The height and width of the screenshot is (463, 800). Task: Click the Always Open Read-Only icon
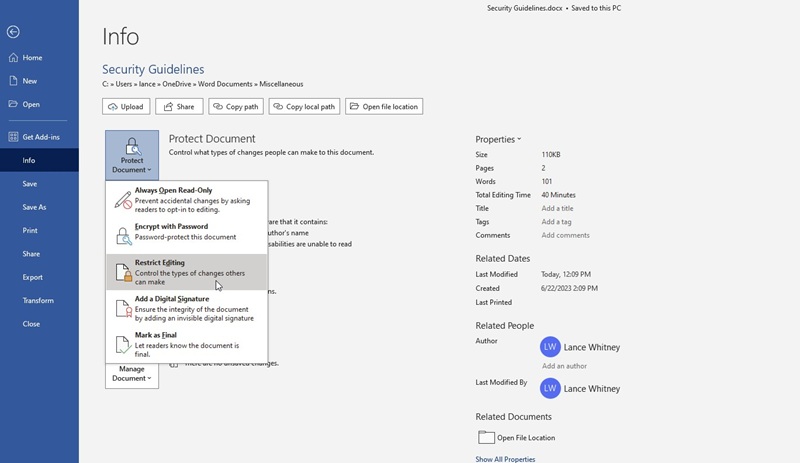122,199
